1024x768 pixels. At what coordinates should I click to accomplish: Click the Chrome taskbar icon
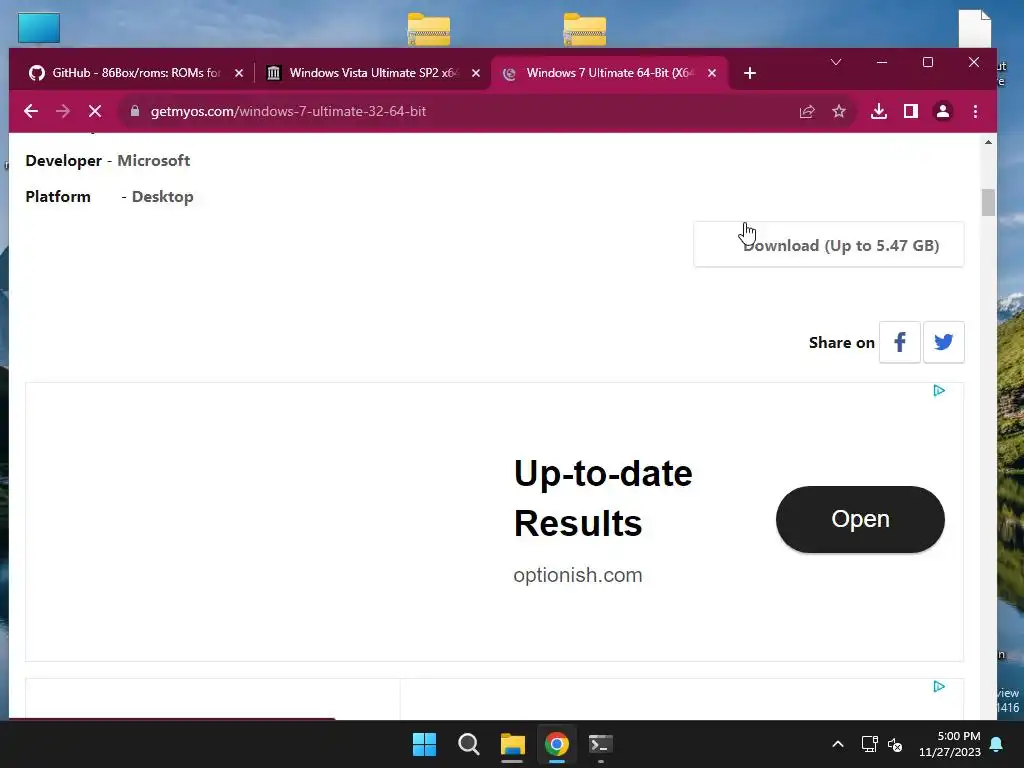click(x=557, y=744)
